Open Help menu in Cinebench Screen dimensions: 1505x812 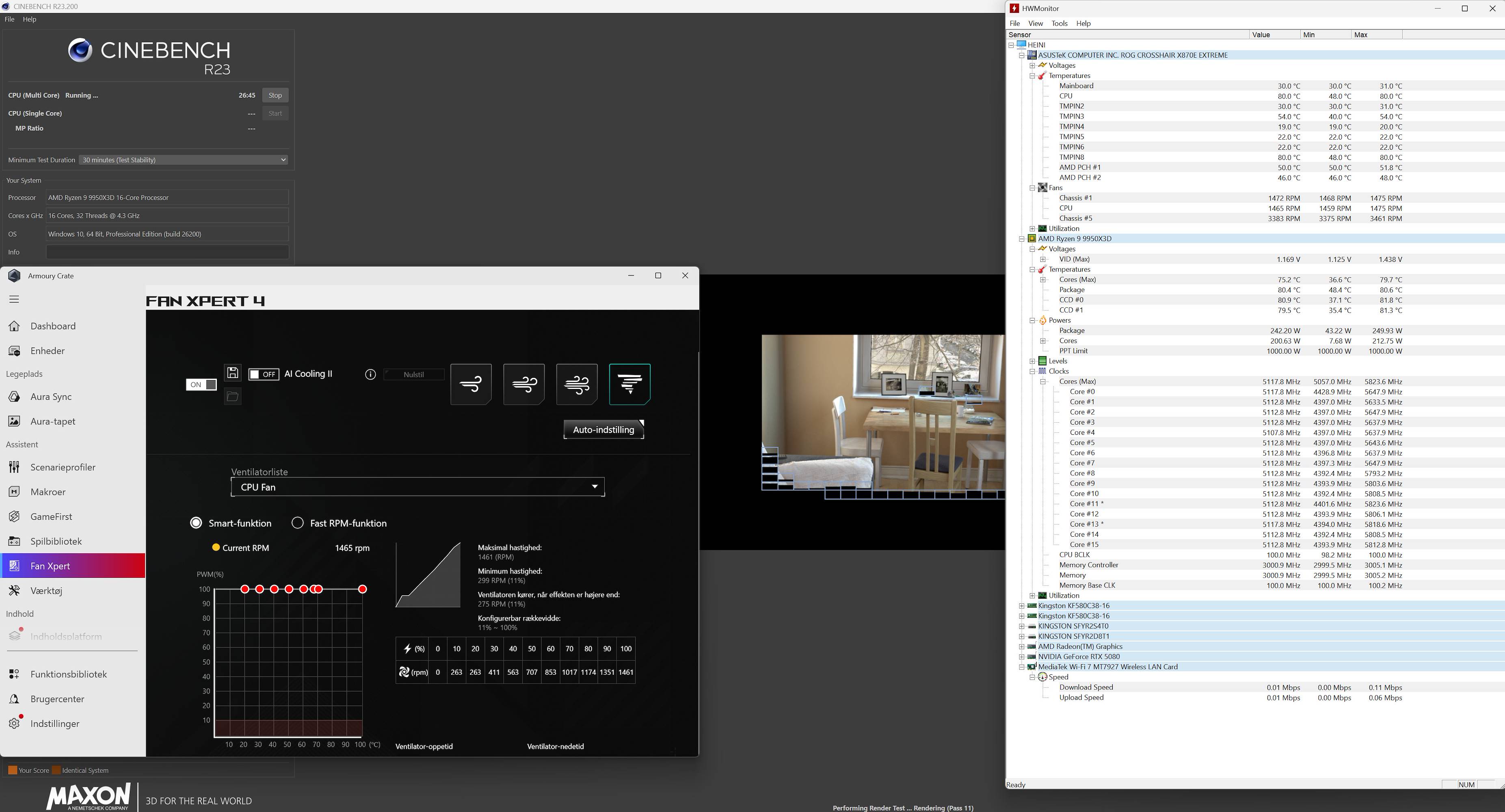click(29, 19)
